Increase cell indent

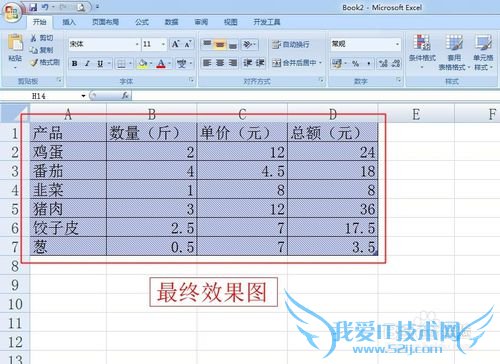pos(260,63)
